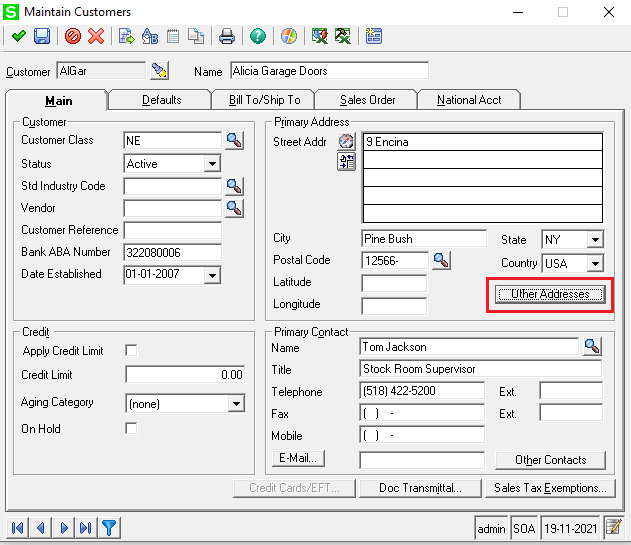Open the notepad memo toolbar icon
The image size is (631, 545).
click(x=173, y=36)
